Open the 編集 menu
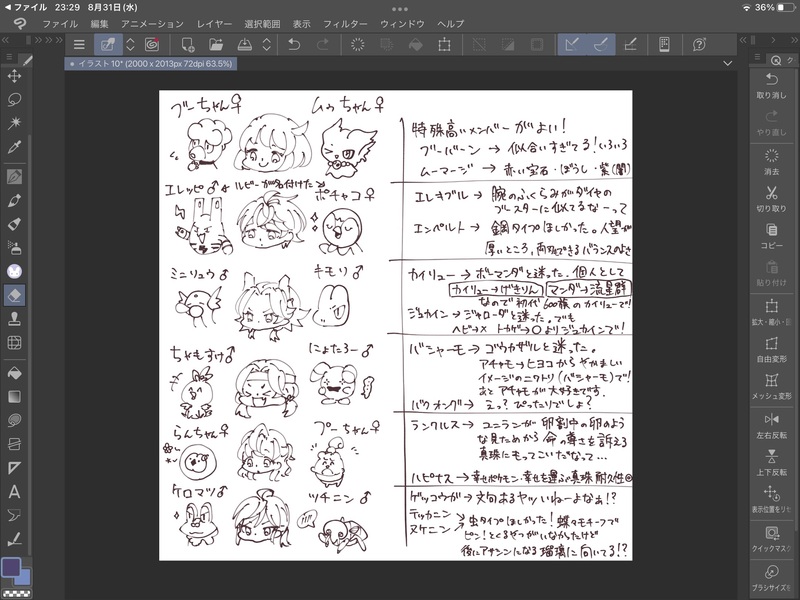Screen dimensions: 800x600 coord(99,24)
